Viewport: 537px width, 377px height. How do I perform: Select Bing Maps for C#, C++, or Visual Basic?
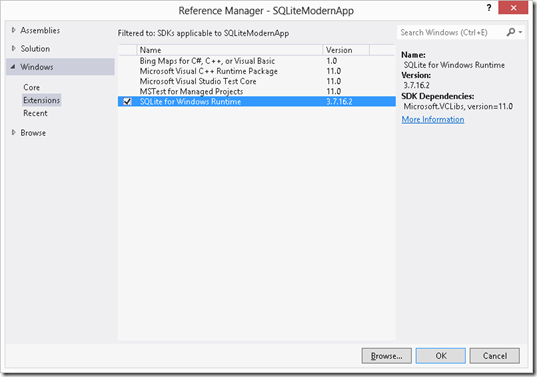tap(207, 61)
